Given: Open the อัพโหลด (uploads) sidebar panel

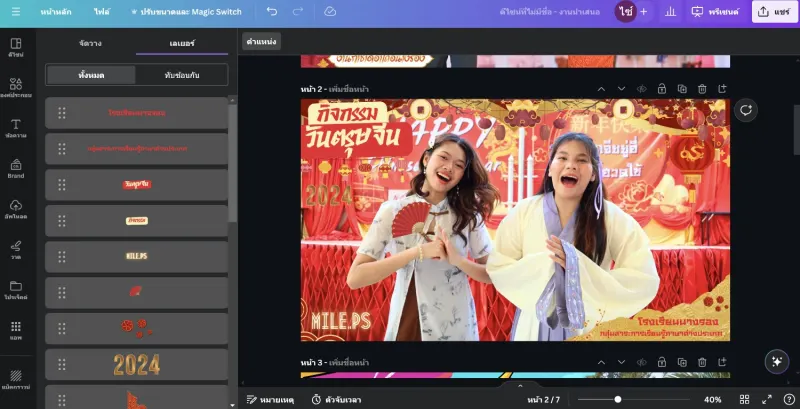Looking at the screenshot, I should click(16, 210).
